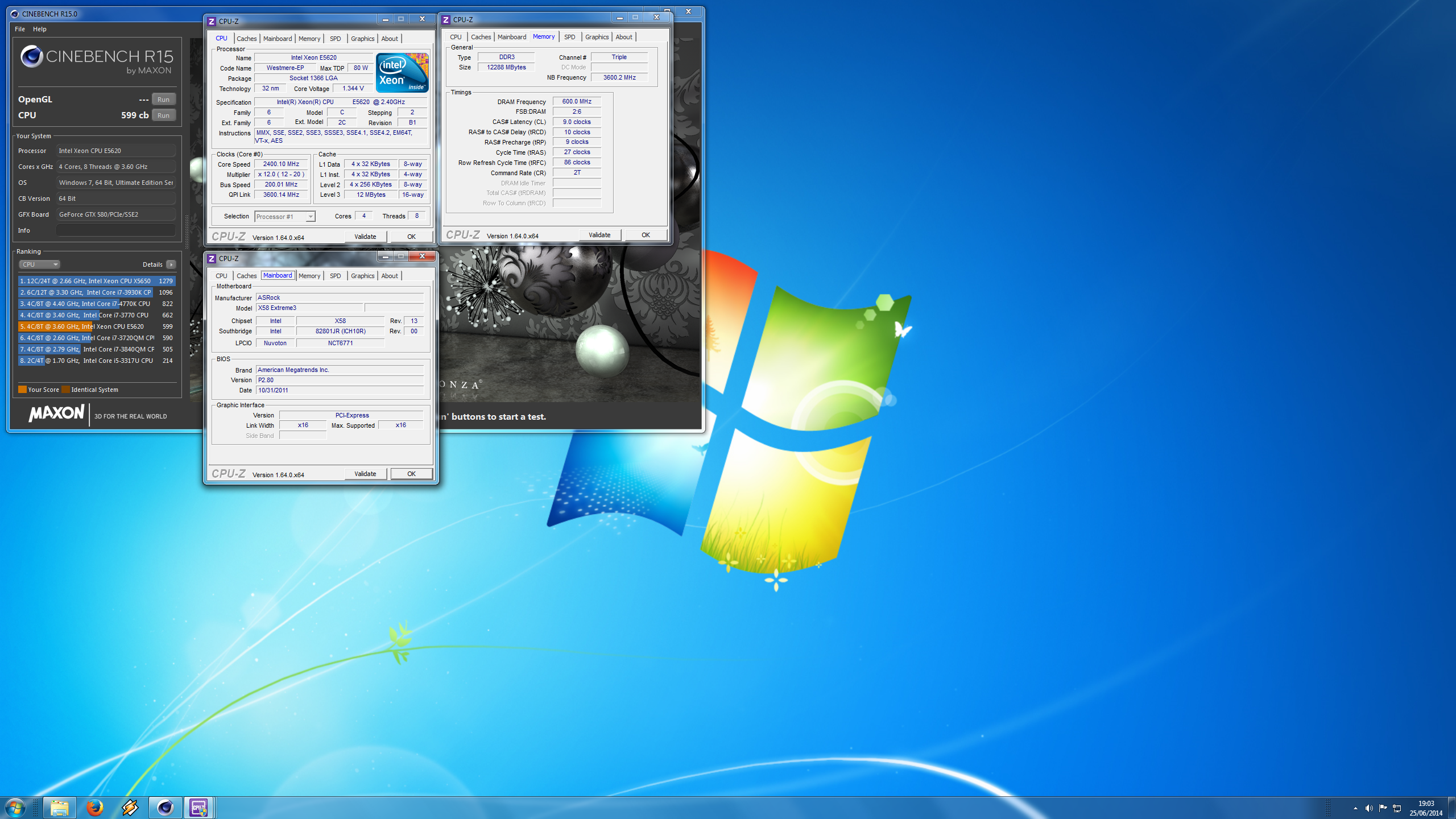Click Validate in the mainboard CPU-Z window
The height and width of the screenshot is (819, 1456).
365,474
